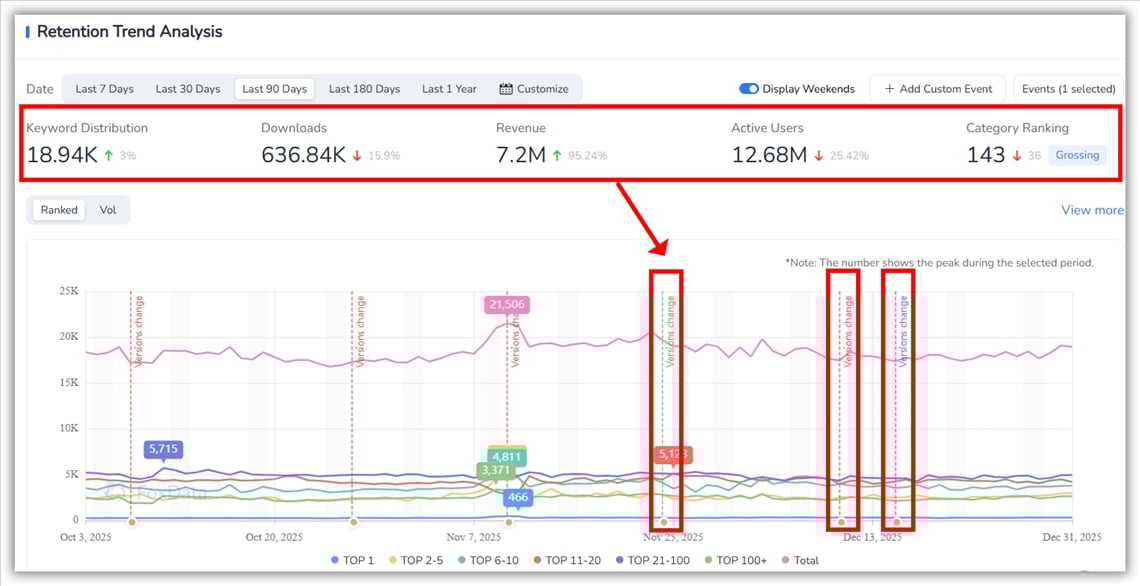Screen dimensions: 1140x586
Task: Click the TOP 1 legend dot
Action: coord(335,561)
